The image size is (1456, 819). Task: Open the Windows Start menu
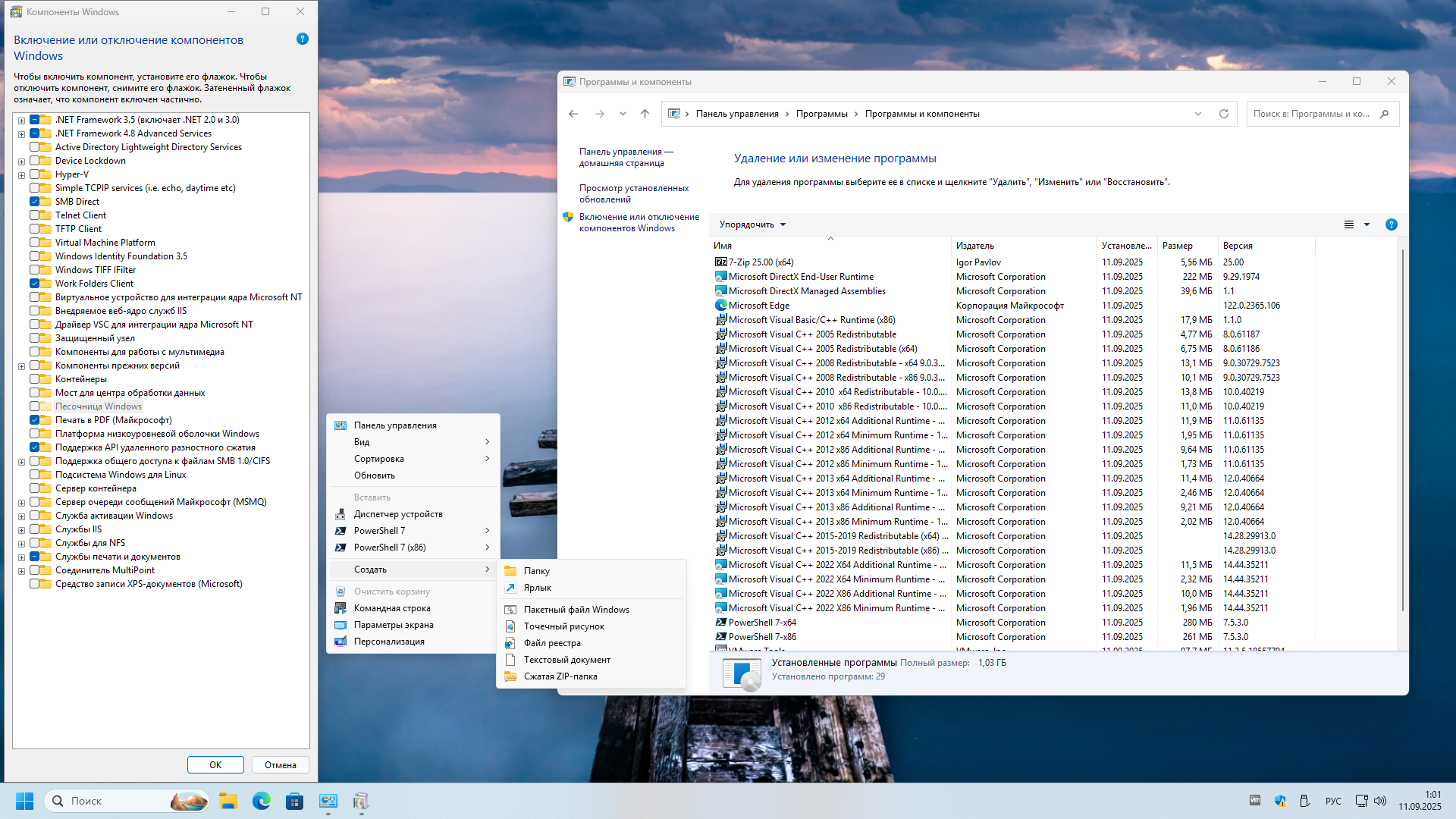click(24, 801)
